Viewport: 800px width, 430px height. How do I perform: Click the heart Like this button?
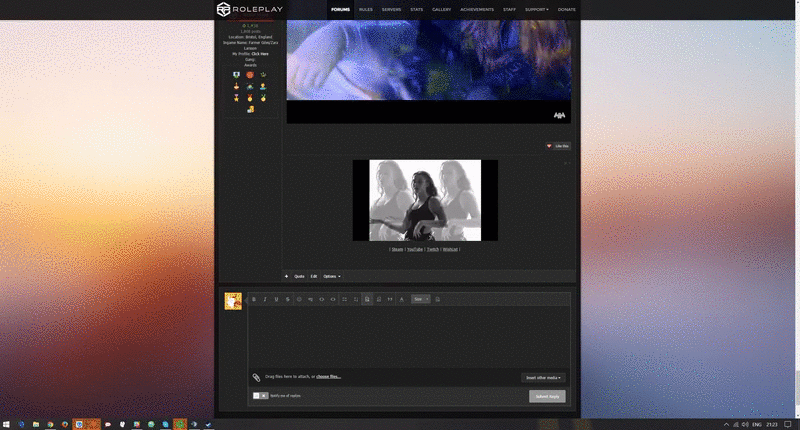click(x=558, y=146)
